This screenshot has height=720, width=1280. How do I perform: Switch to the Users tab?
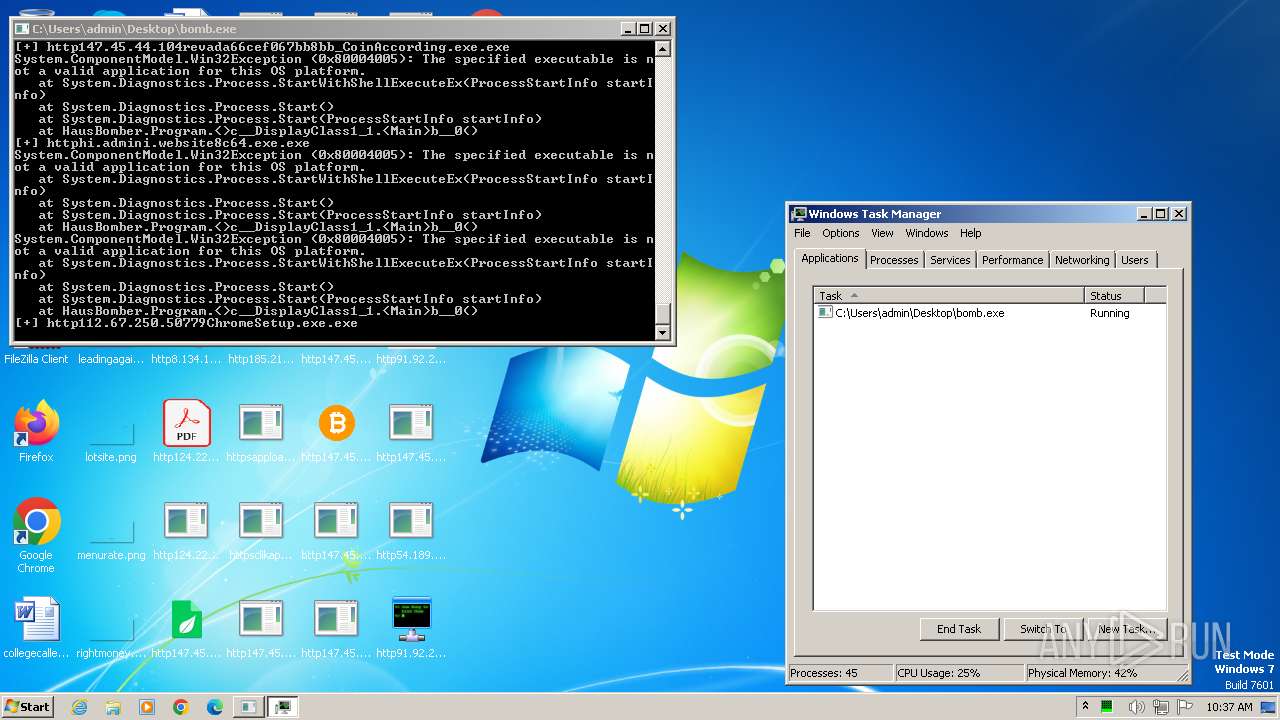click(x=1135, y=260)
